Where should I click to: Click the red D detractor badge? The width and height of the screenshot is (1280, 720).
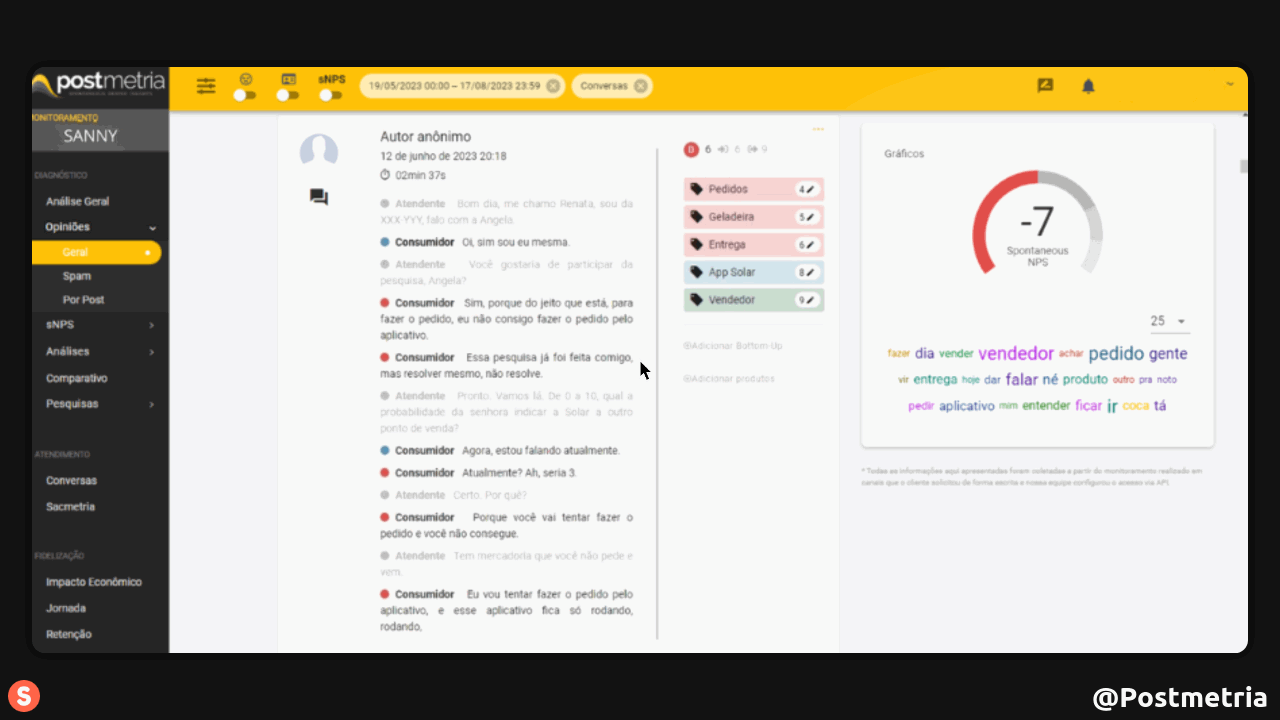pyautogui.click(x=691, y=150)
